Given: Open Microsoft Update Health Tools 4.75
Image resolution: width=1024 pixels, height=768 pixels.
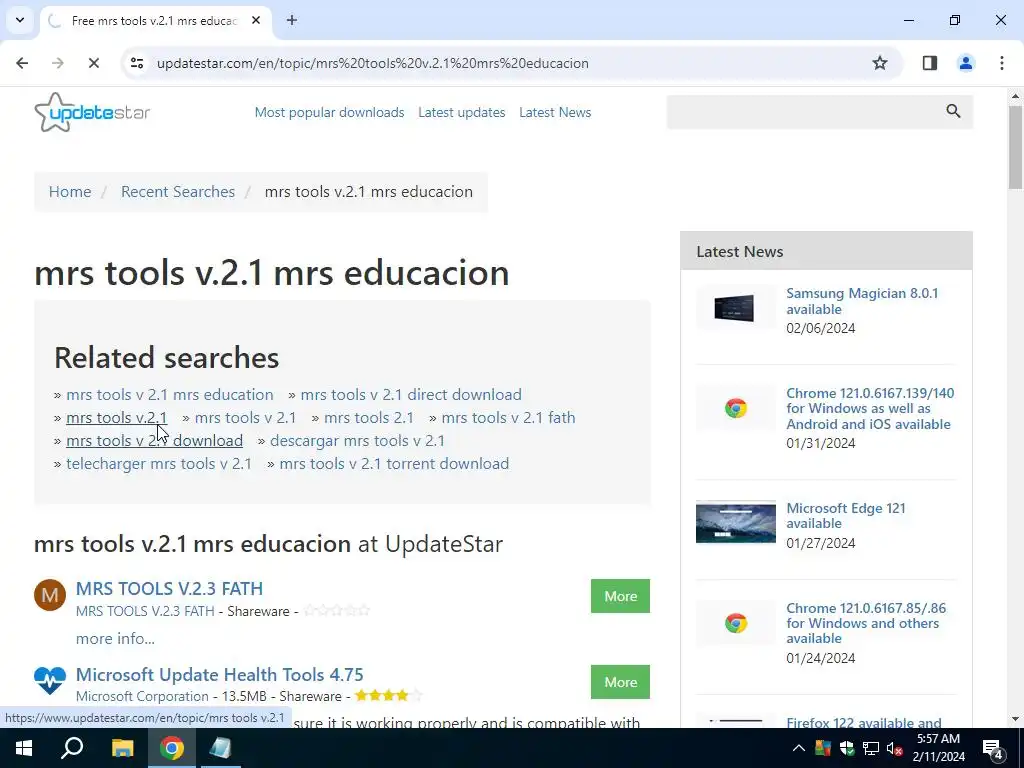Looking at the screenshot, I should pyautogui.click(x=219, y=675).
